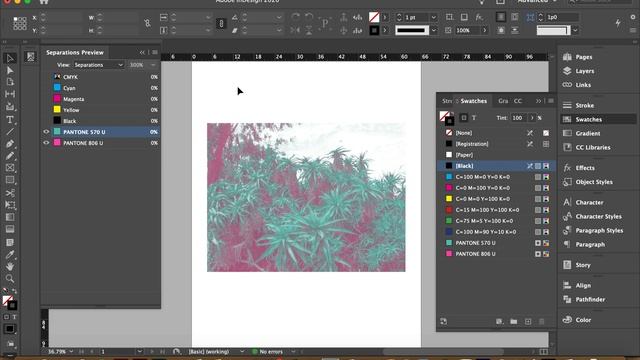Open the Separations Preview panel menu
The height and width of the screenshot is (360, 640).
pyautogui.click(x=155, y=52)
